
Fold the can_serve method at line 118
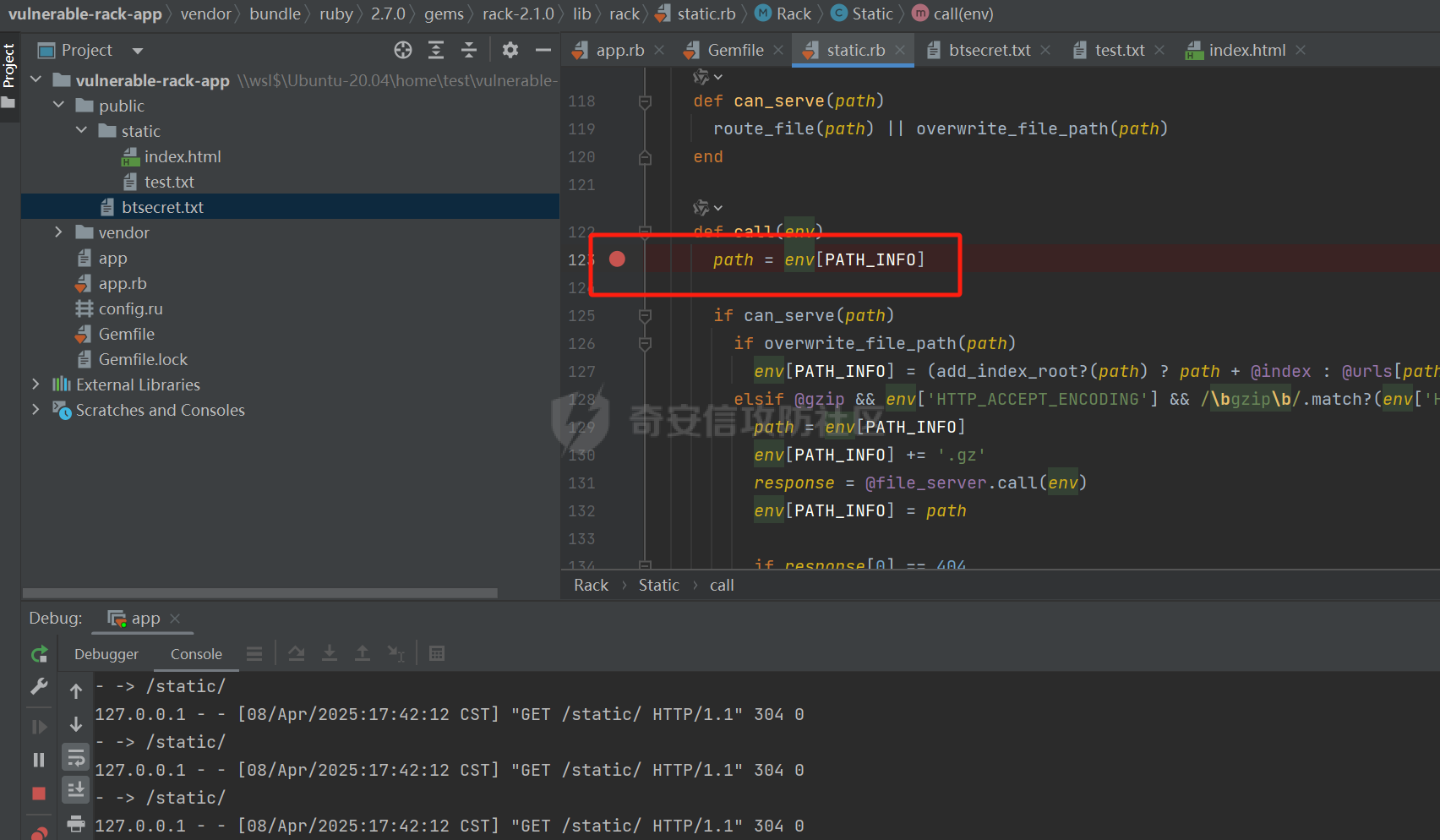pos(645,101)
